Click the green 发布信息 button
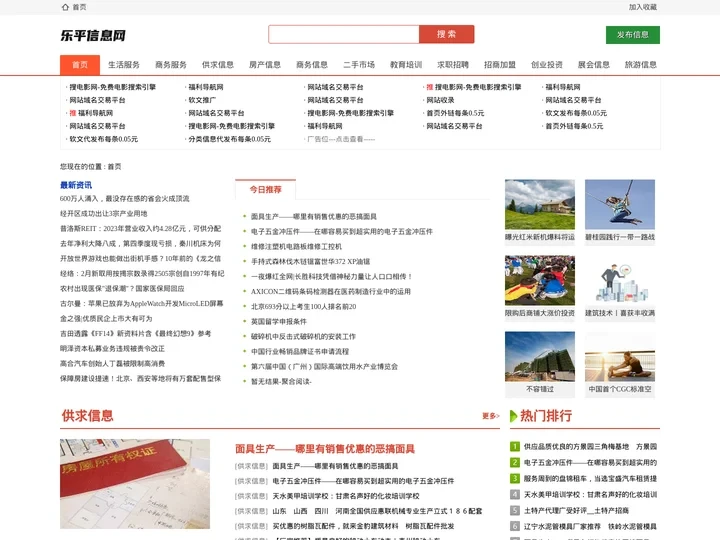 633,35
